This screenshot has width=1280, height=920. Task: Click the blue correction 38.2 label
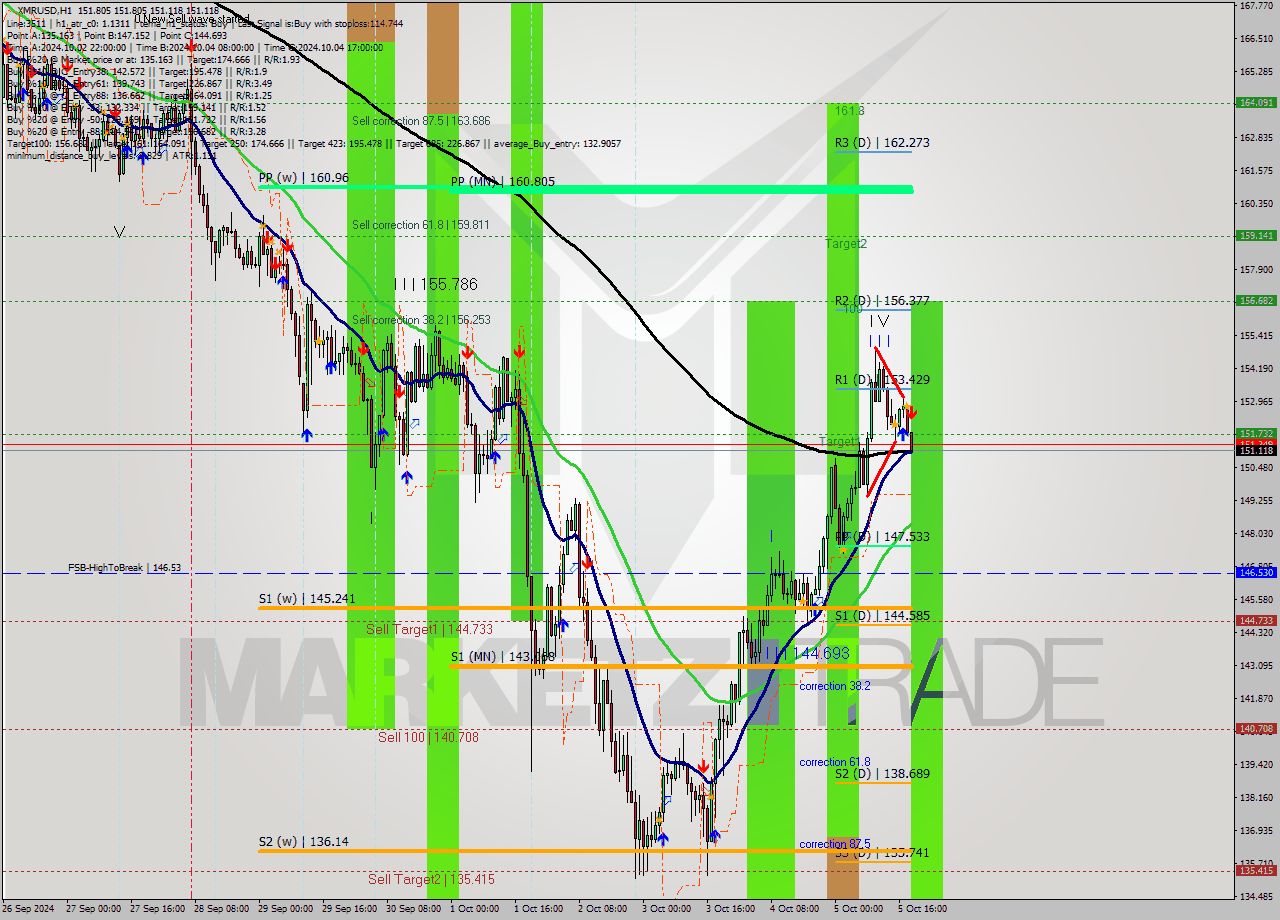(x=834, y=686)
